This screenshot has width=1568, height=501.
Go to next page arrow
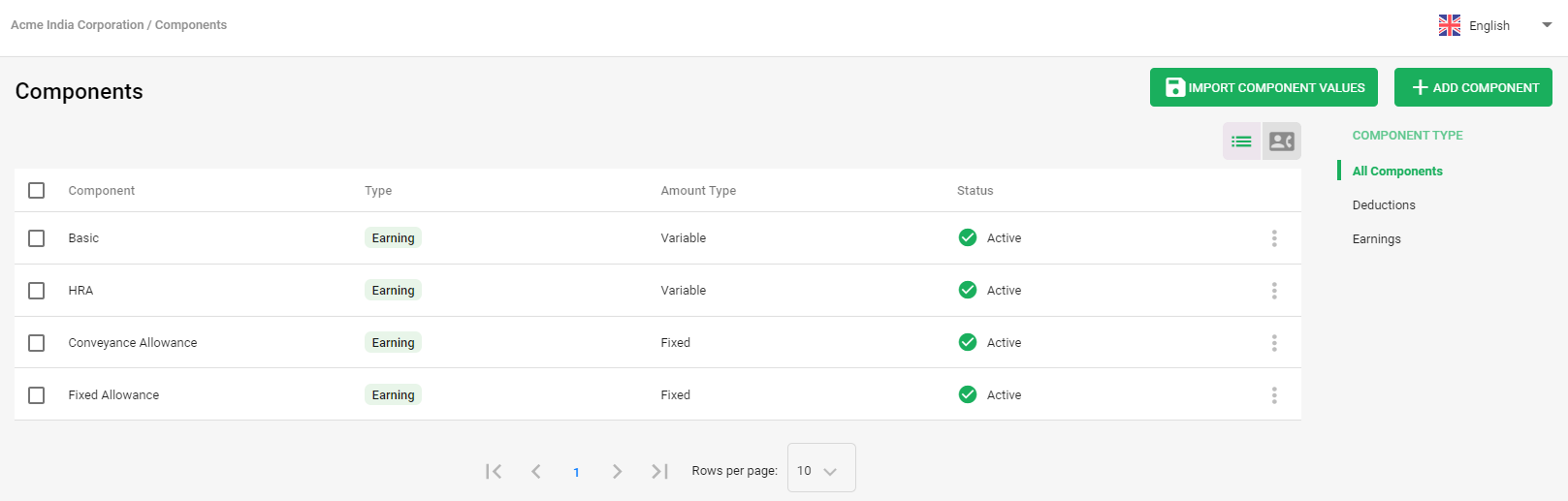tap(618, 471)
